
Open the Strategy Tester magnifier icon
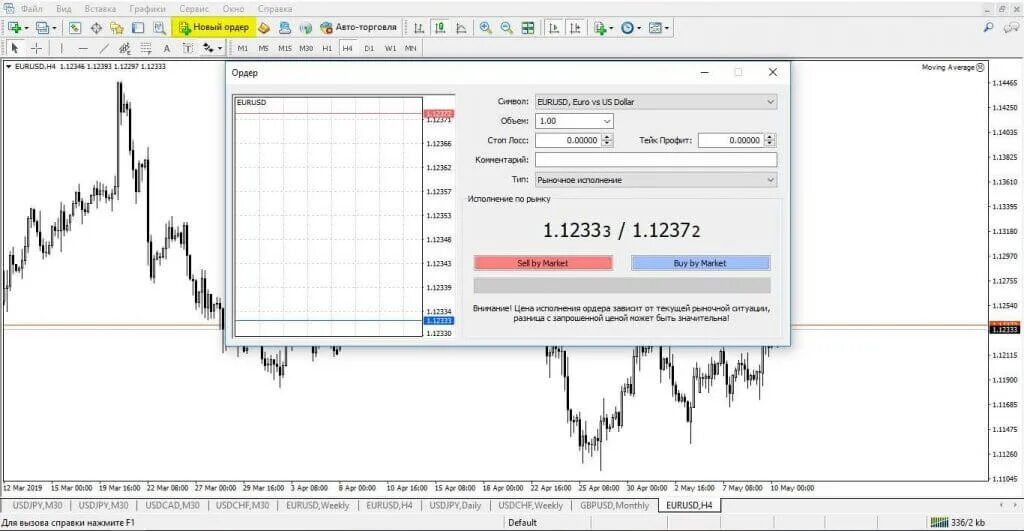[159, 27]
